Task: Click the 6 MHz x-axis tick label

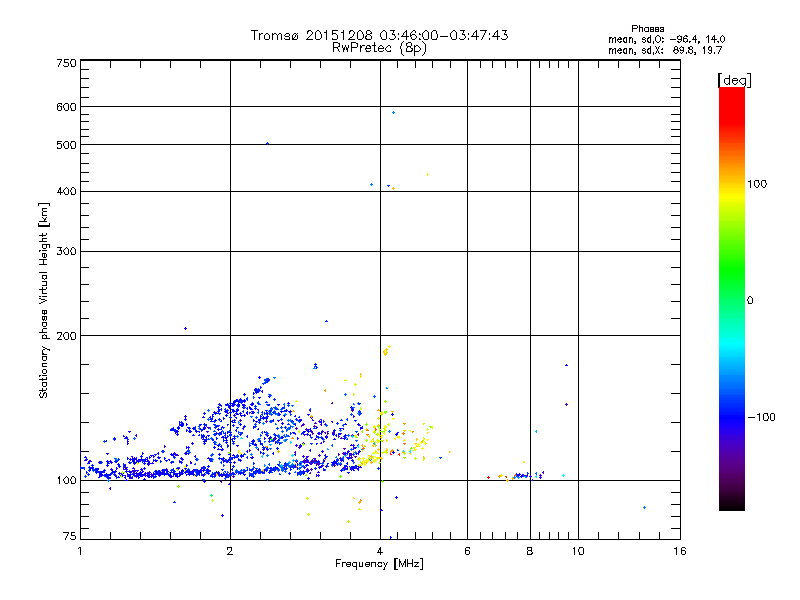Action: tap(467, 551)
